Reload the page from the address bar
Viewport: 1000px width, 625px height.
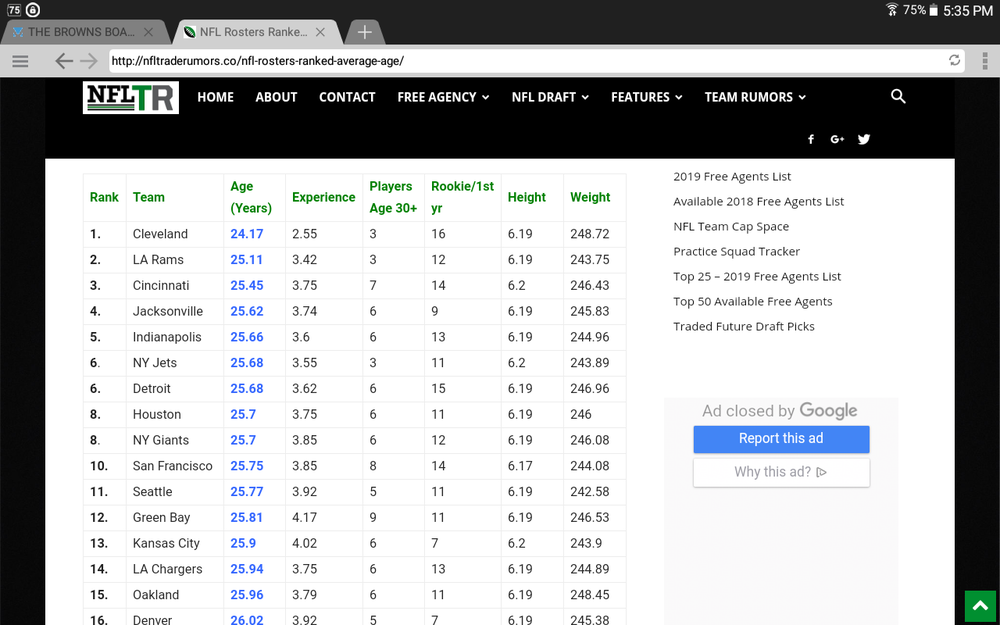coord(954,61)
